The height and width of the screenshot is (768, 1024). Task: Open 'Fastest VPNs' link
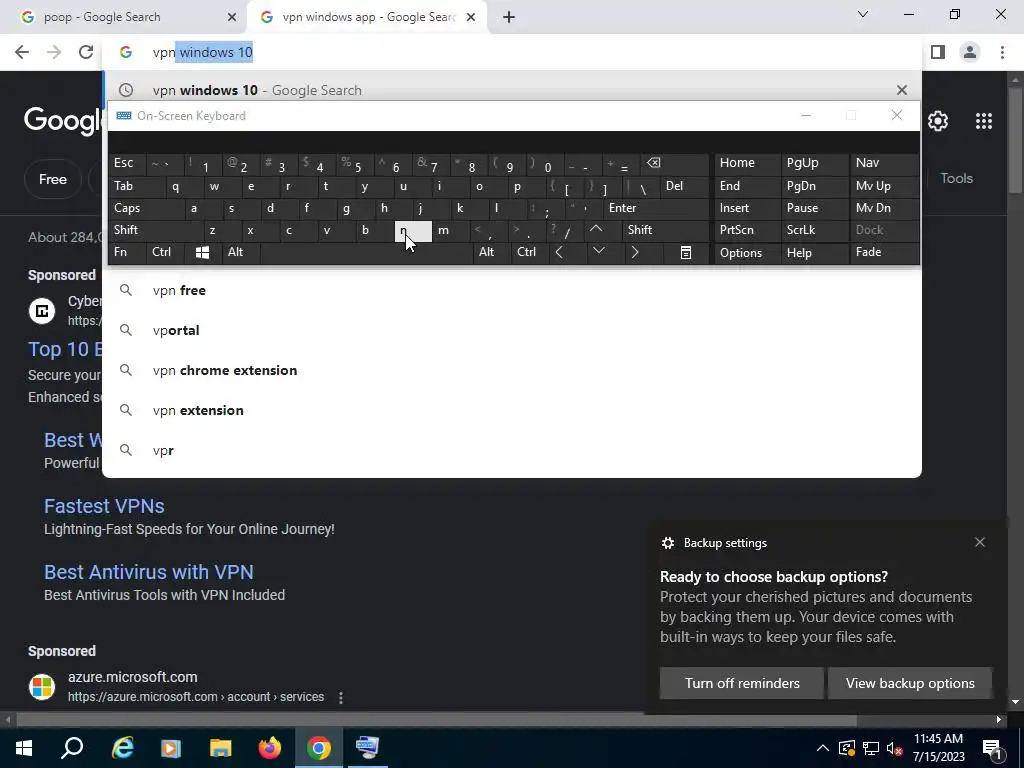pyautogui.click(x=104, y=506)
